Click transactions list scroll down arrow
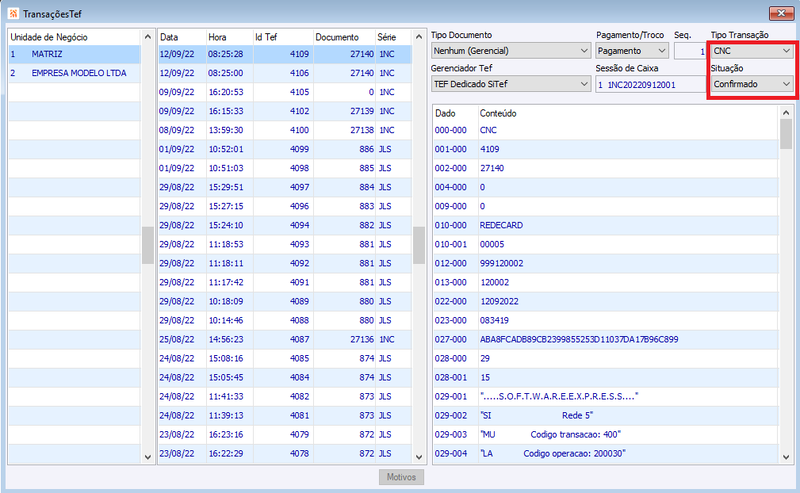 (x=419, y=457)
